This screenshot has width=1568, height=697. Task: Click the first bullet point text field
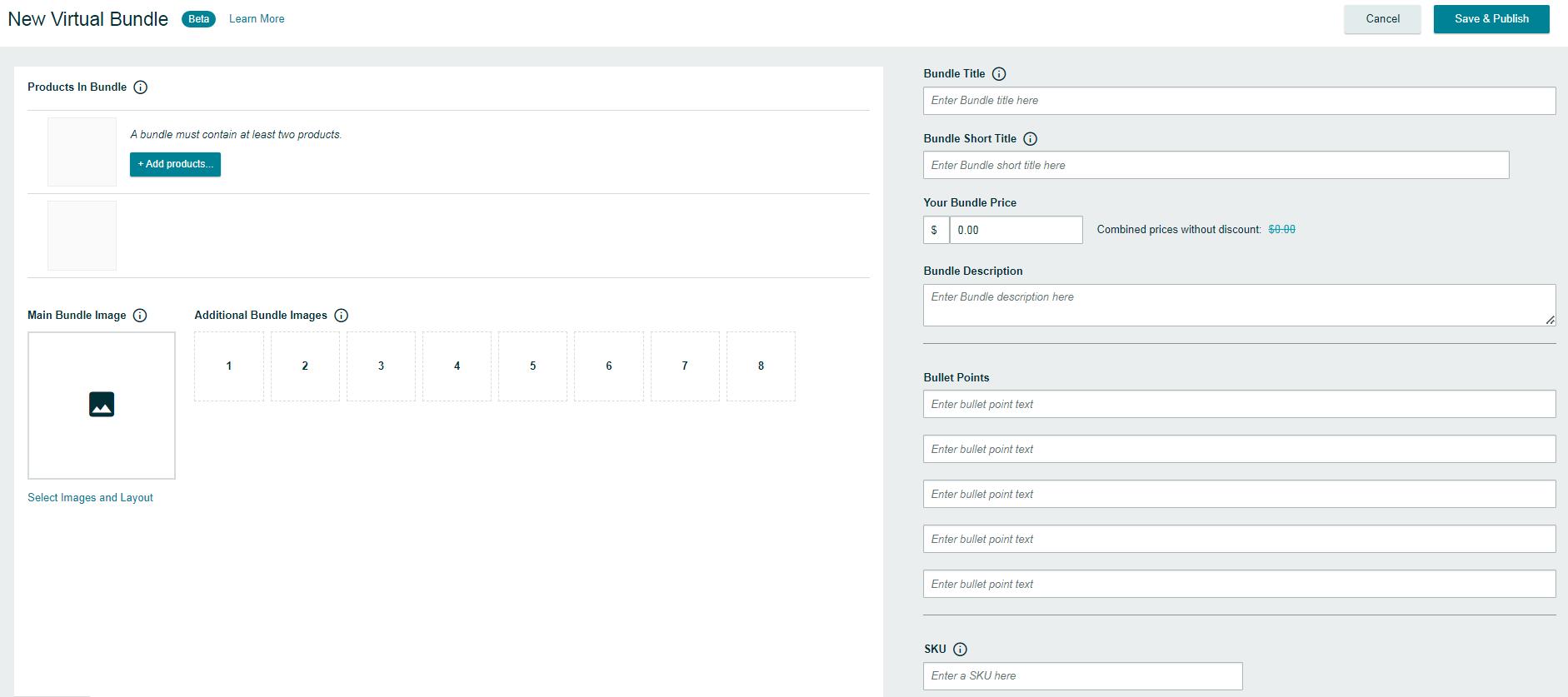coord(1239,404)
